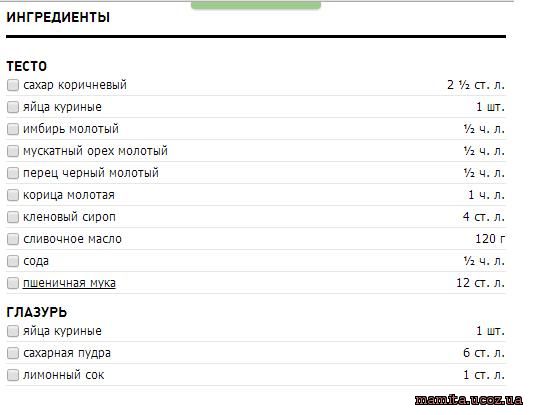Check the корица молотая checkbox
Screen dimensions: 534x415
tap(13, 195)
